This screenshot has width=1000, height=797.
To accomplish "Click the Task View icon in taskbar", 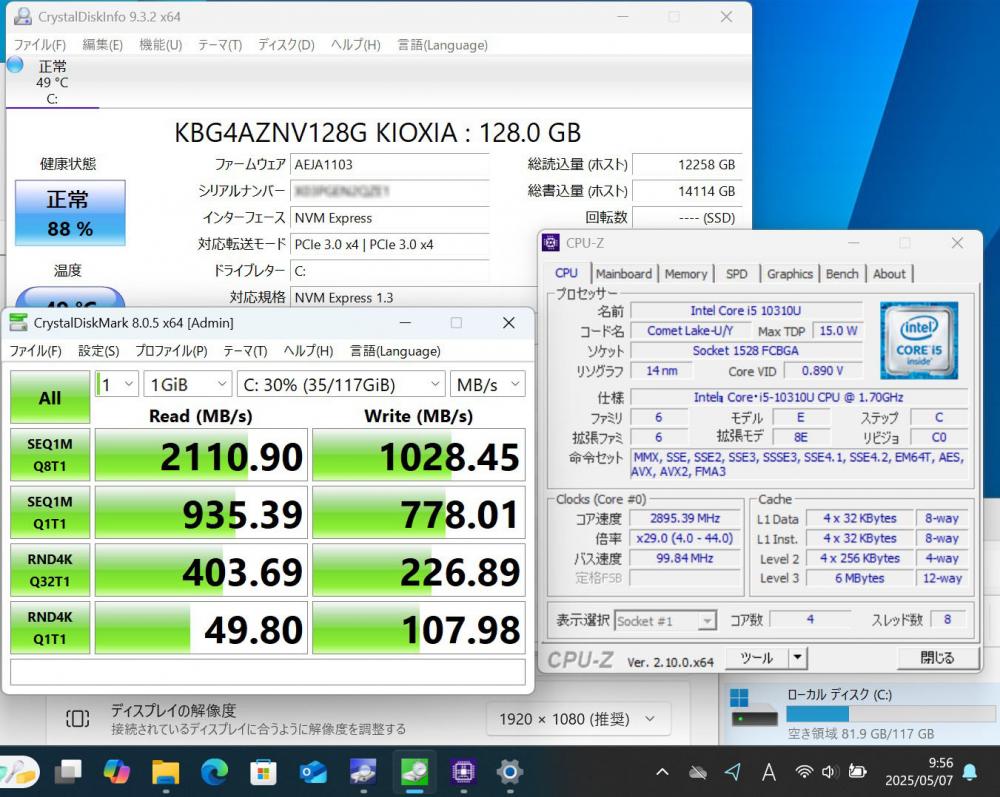I will coord(68,772).
